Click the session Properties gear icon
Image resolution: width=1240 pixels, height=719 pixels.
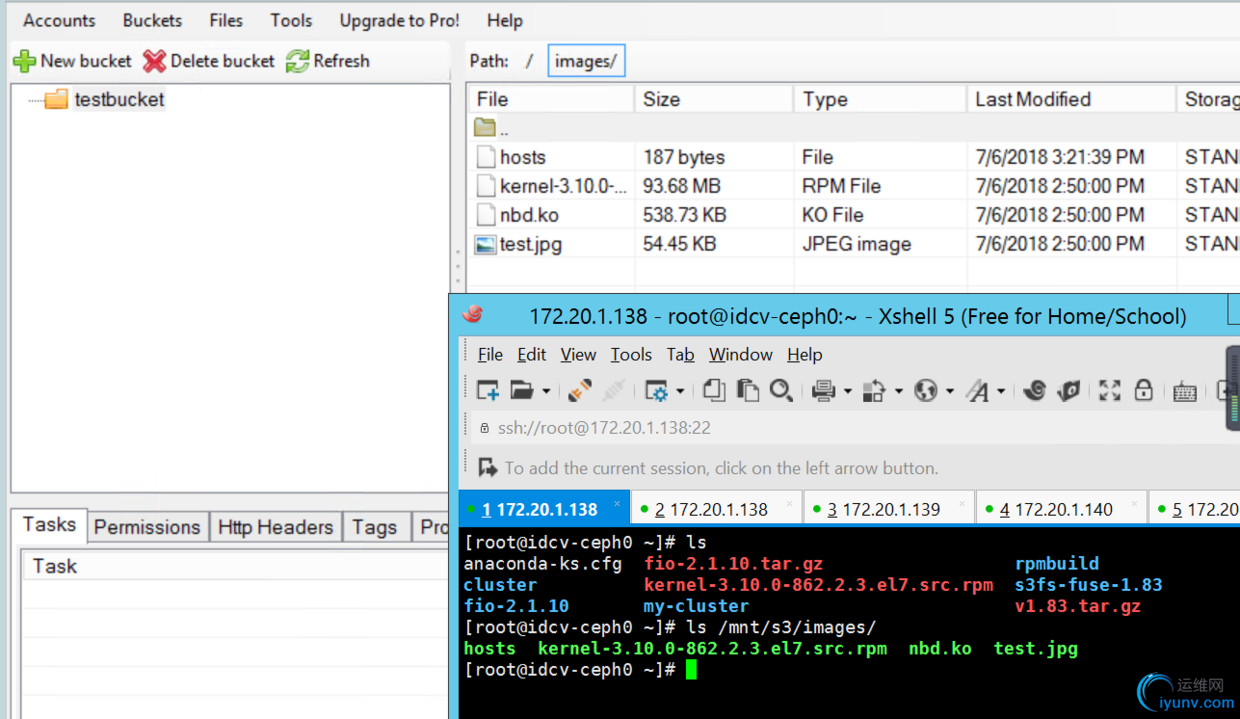click(x=657, y=391)
